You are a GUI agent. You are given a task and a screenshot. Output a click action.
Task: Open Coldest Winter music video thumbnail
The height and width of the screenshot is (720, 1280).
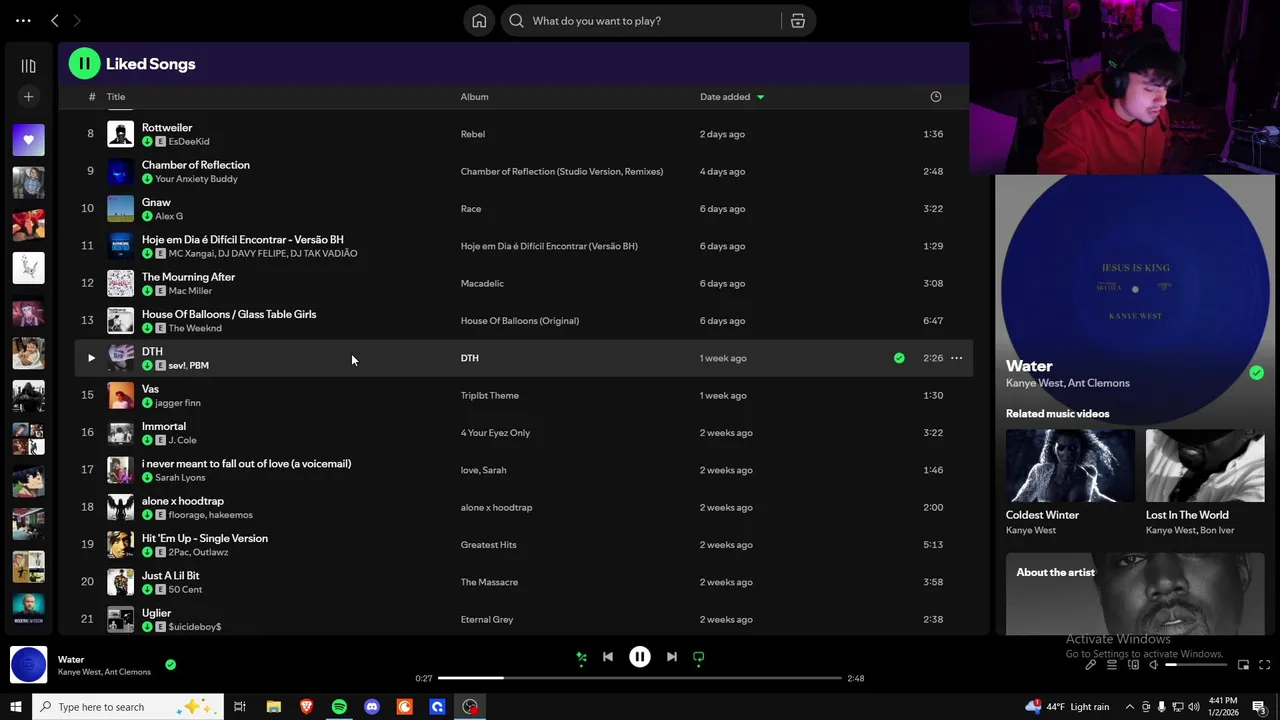pos(1070,465)
